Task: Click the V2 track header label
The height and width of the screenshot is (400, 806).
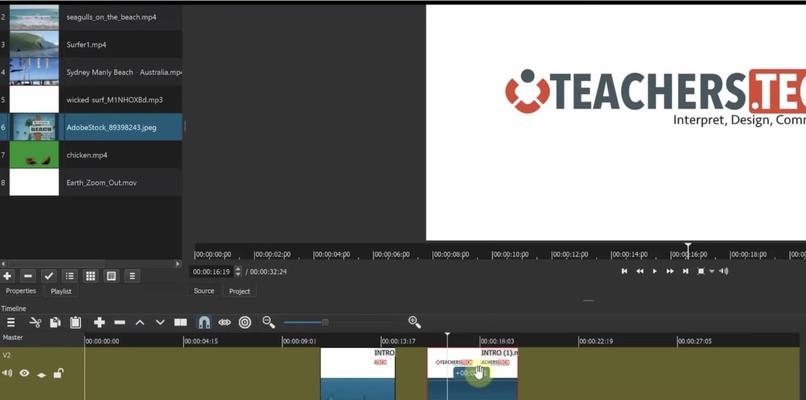Action: click(7, 355)
